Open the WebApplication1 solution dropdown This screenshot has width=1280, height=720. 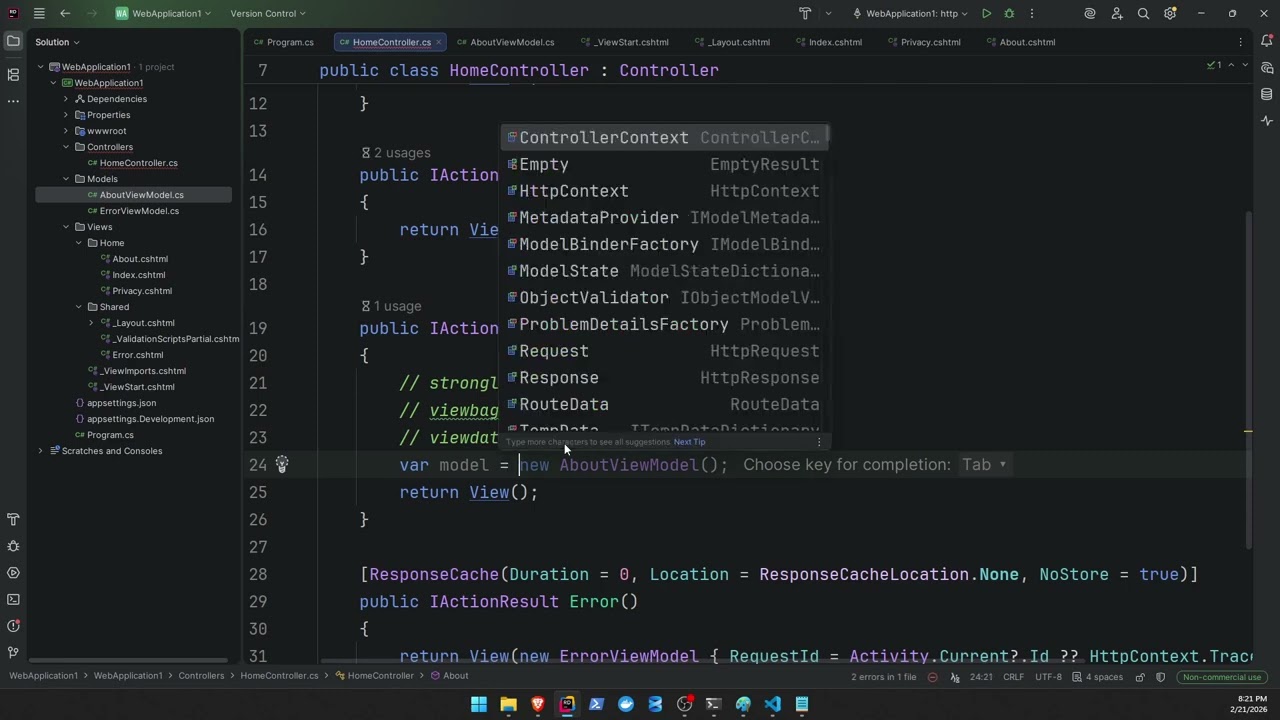point(164,13)
